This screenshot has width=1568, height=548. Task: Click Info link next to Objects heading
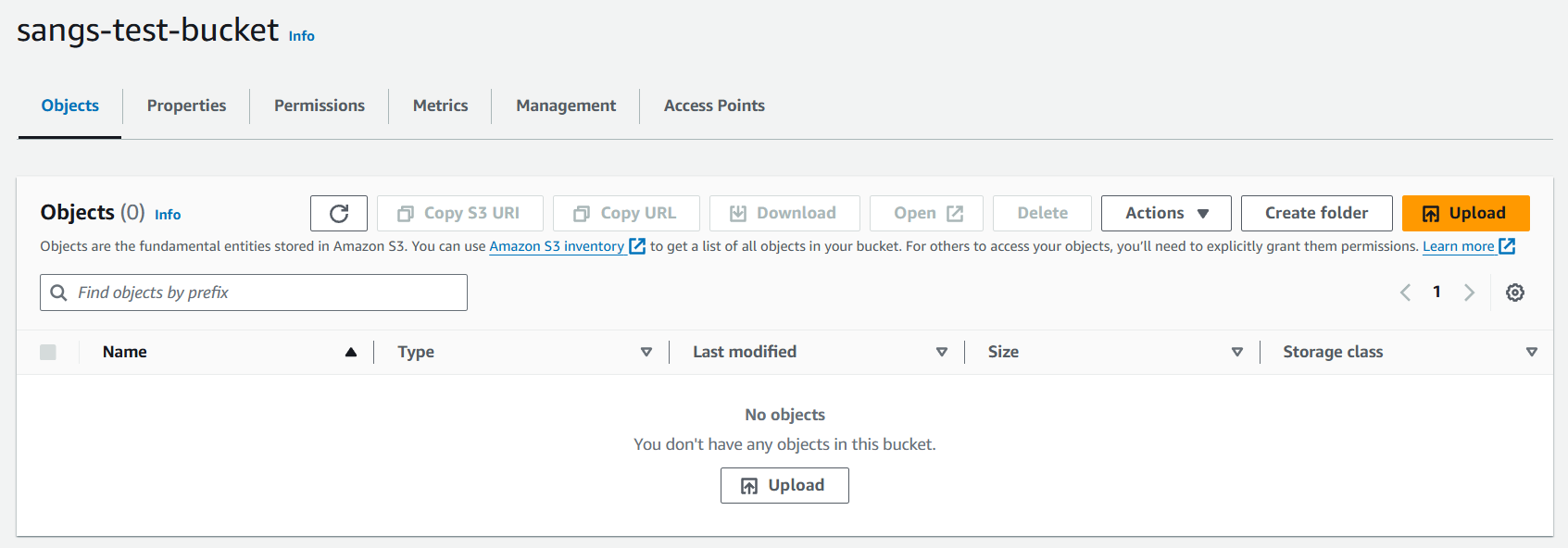tap(168, 215)
